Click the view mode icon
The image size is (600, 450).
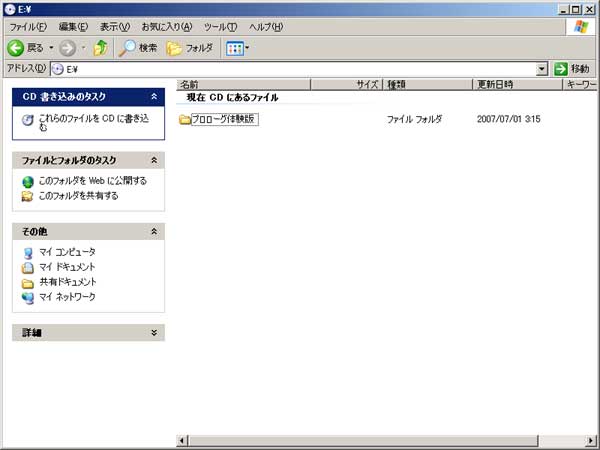point(235,49)
